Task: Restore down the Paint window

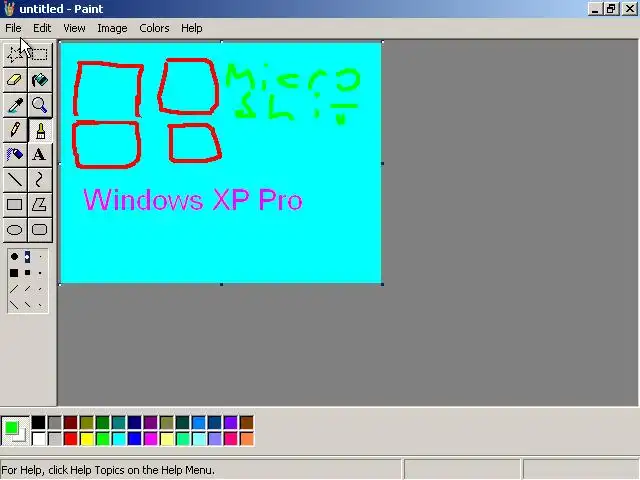Action: tap(611, 9)
